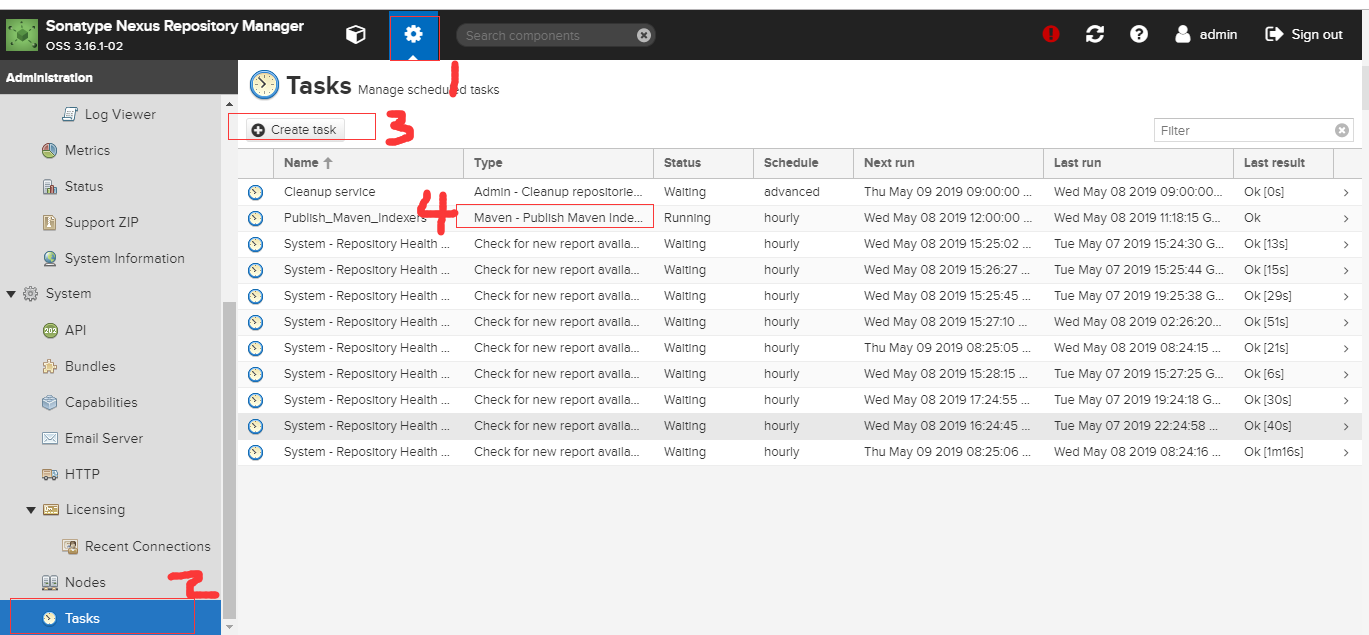Sort by the Next run column header
This screenshot has height=635, width=1369.
[948, 163]
